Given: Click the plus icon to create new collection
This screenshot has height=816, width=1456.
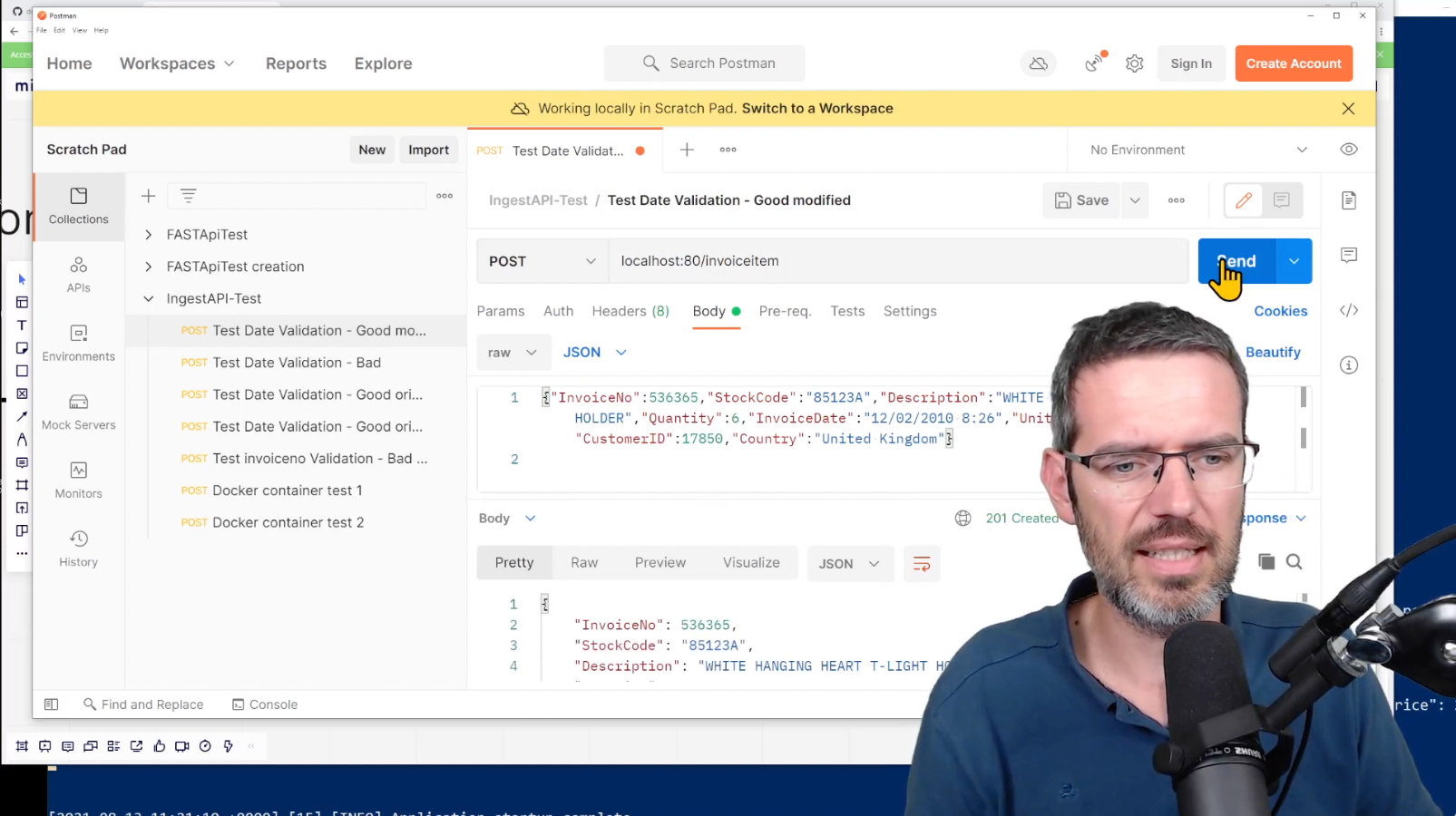Looking at the screenshot, I should [x=149, y=196].
